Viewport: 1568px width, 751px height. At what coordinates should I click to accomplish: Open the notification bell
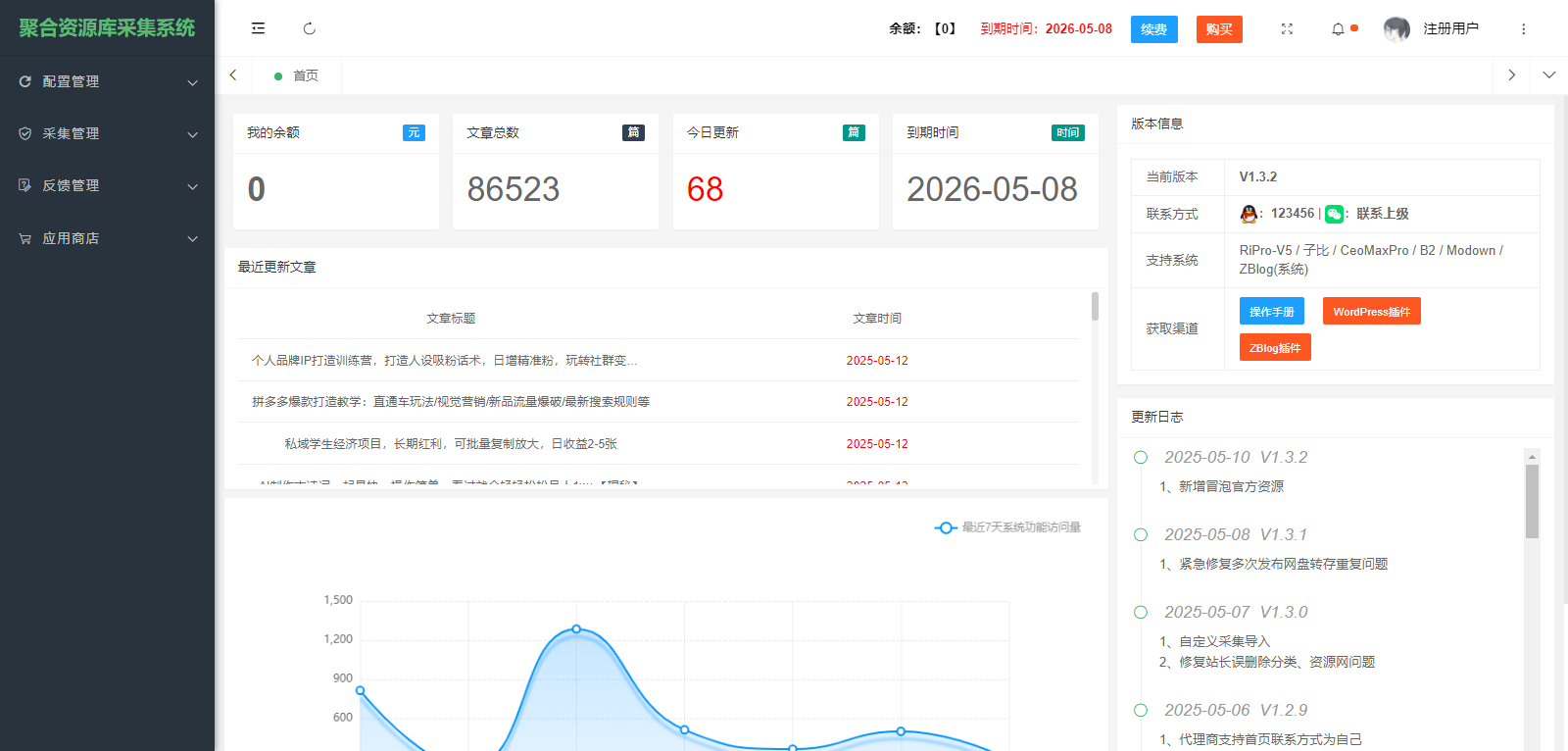point(1338,28)
